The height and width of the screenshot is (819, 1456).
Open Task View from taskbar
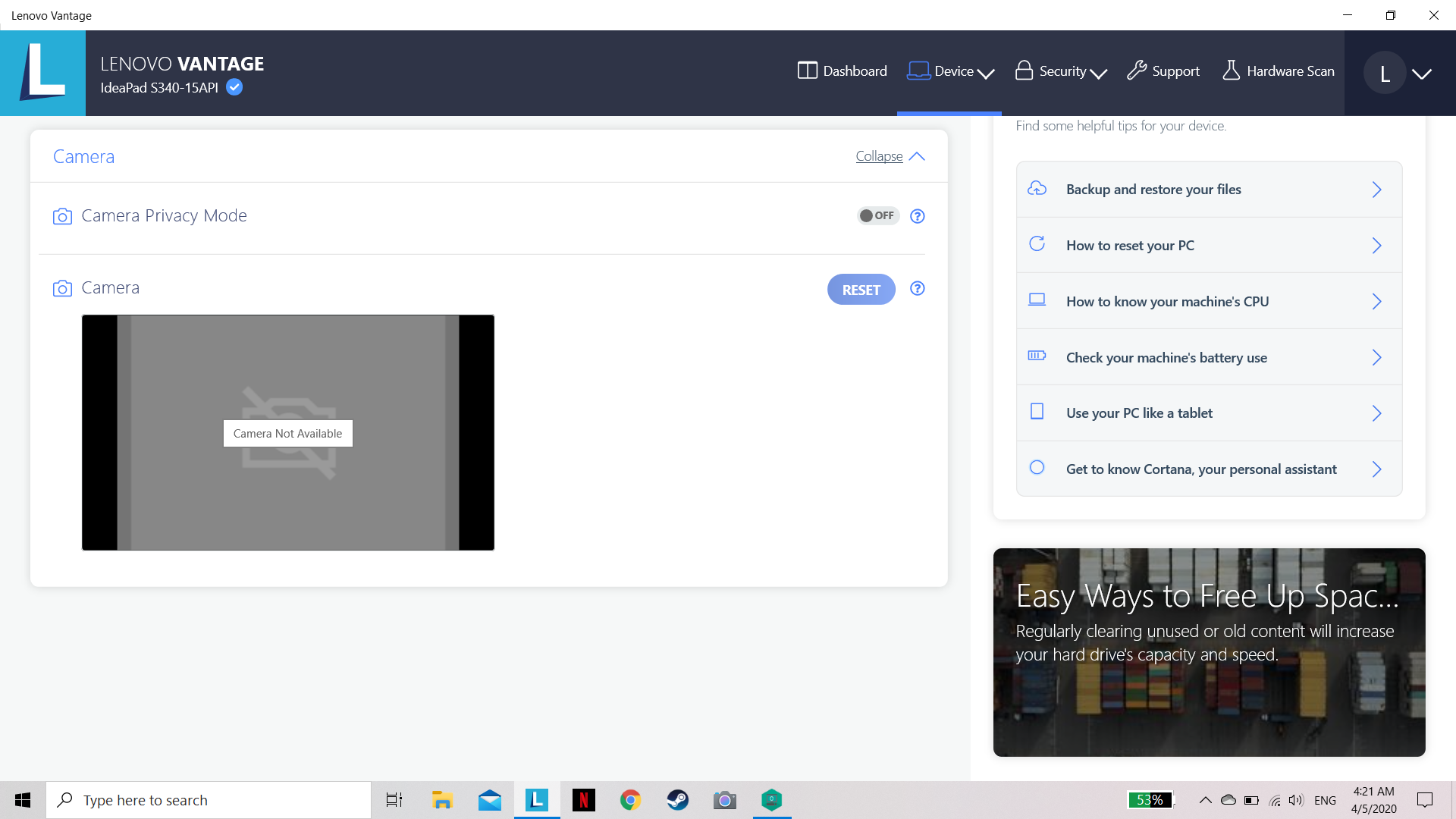pyautogui.click(x=394, y=800)
